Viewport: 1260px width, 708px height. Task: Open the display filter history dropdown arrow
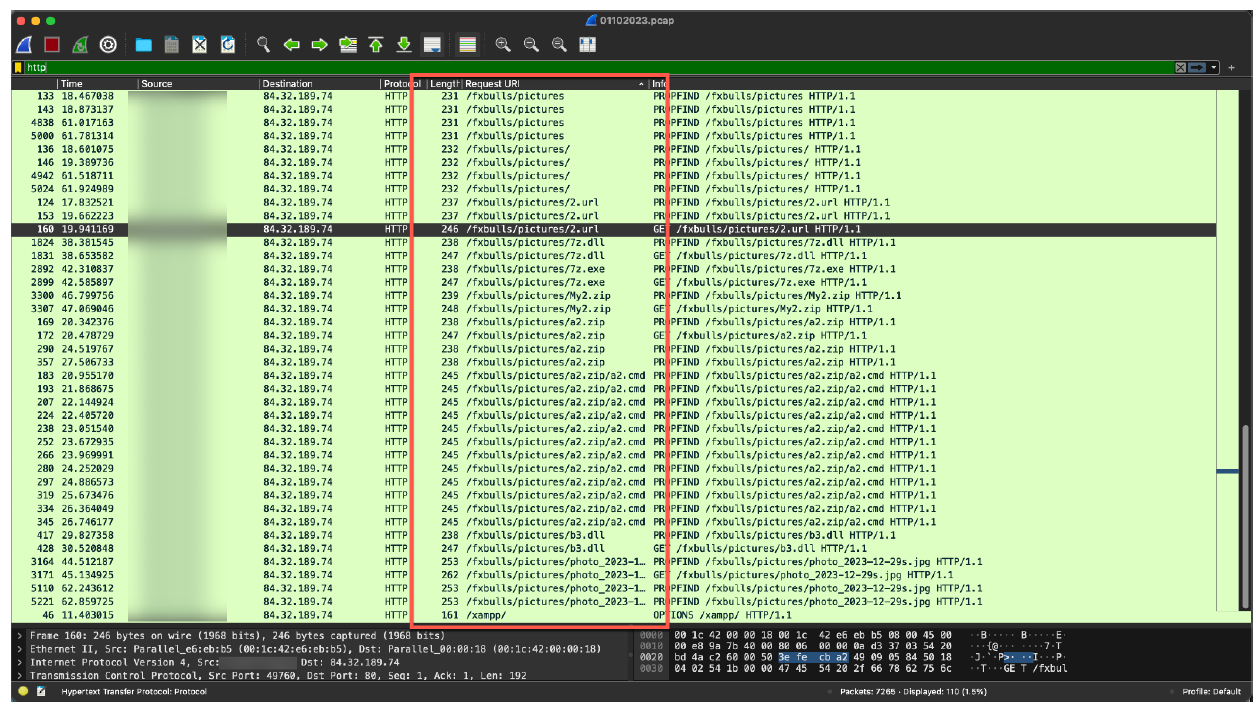(x=1215, y=67)
